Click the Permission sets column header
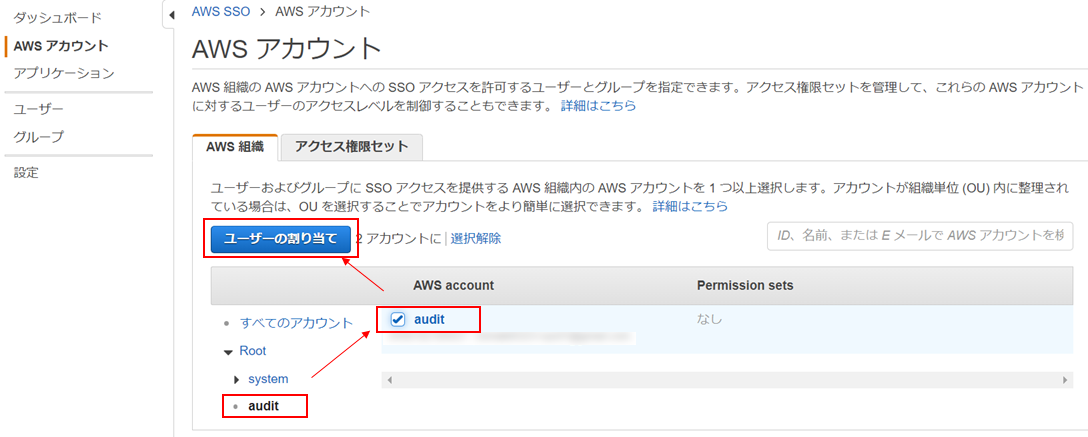Screen dimensions: 1088x437 tap(745, 285)
